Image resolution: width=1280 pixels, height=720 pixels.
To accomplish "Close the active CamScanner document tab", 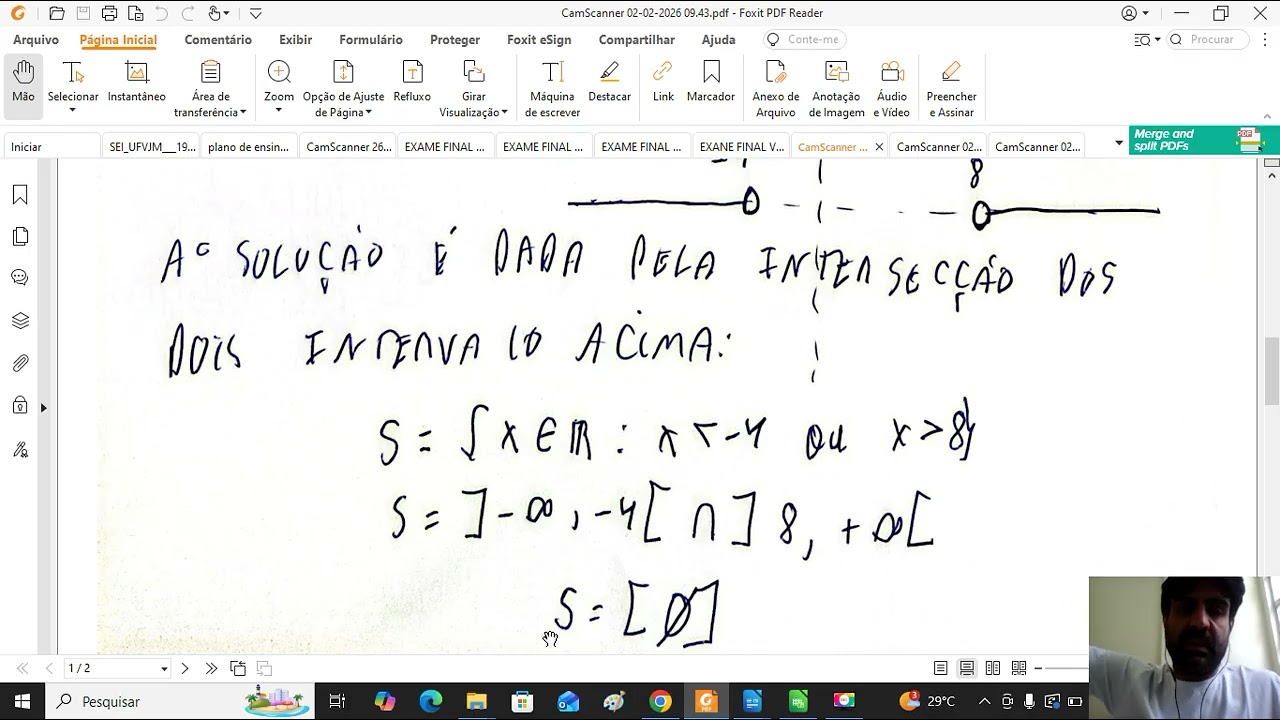I will [879, 147].
